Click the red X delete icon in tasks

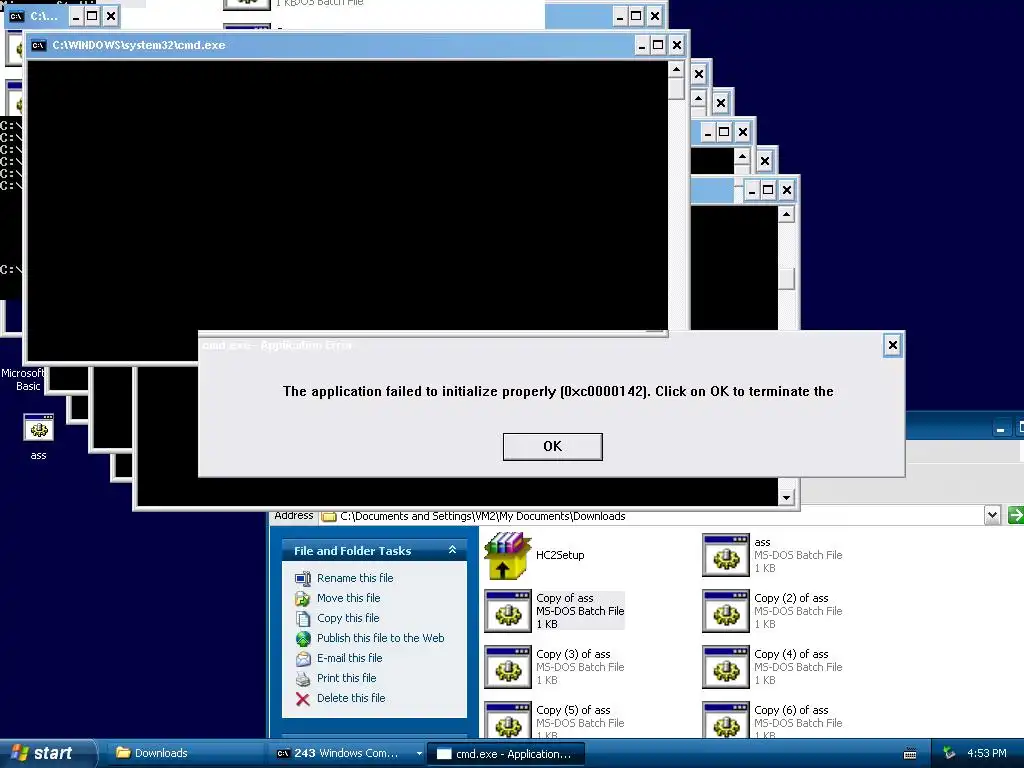point(302,699)
